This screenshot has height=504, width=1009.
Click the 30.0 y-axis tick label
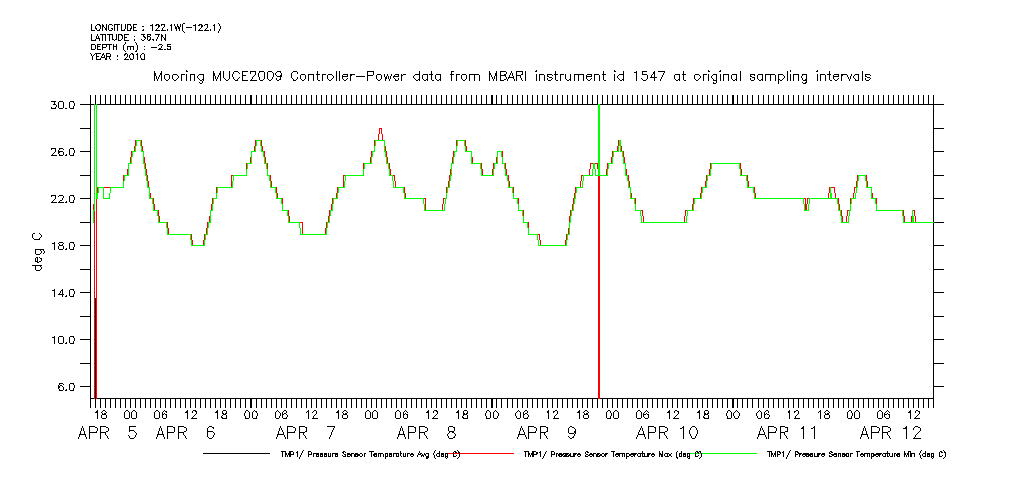click(x=63, y=105)
